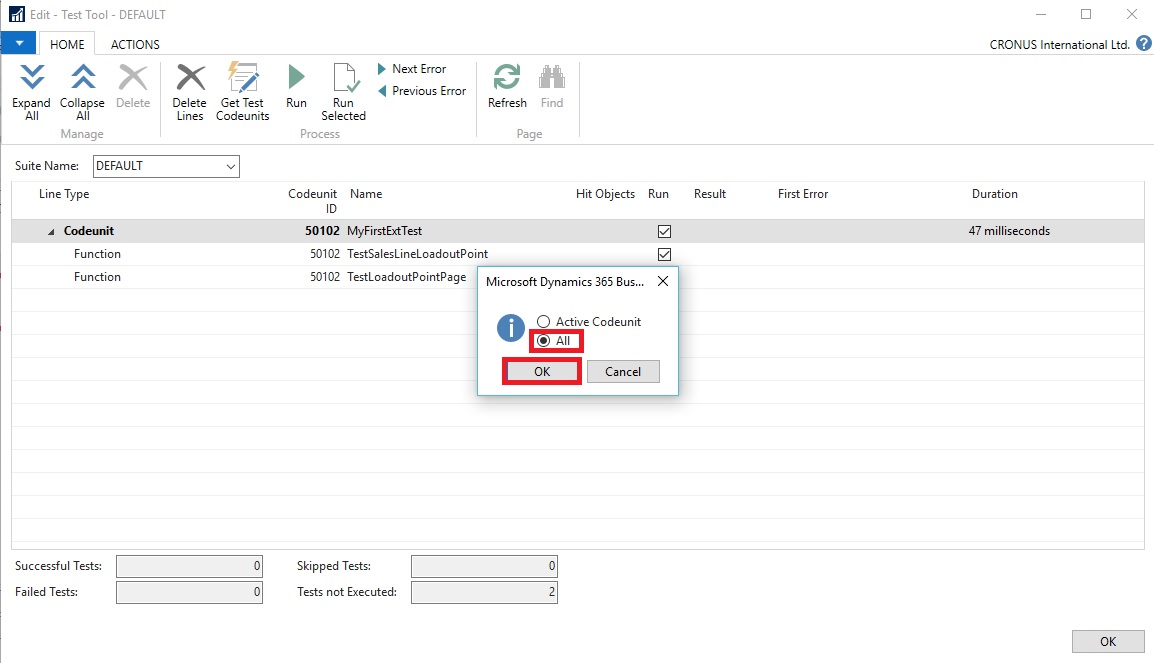Run tests with the Run icon
1154x663 pixels.
tap(296, 79)
